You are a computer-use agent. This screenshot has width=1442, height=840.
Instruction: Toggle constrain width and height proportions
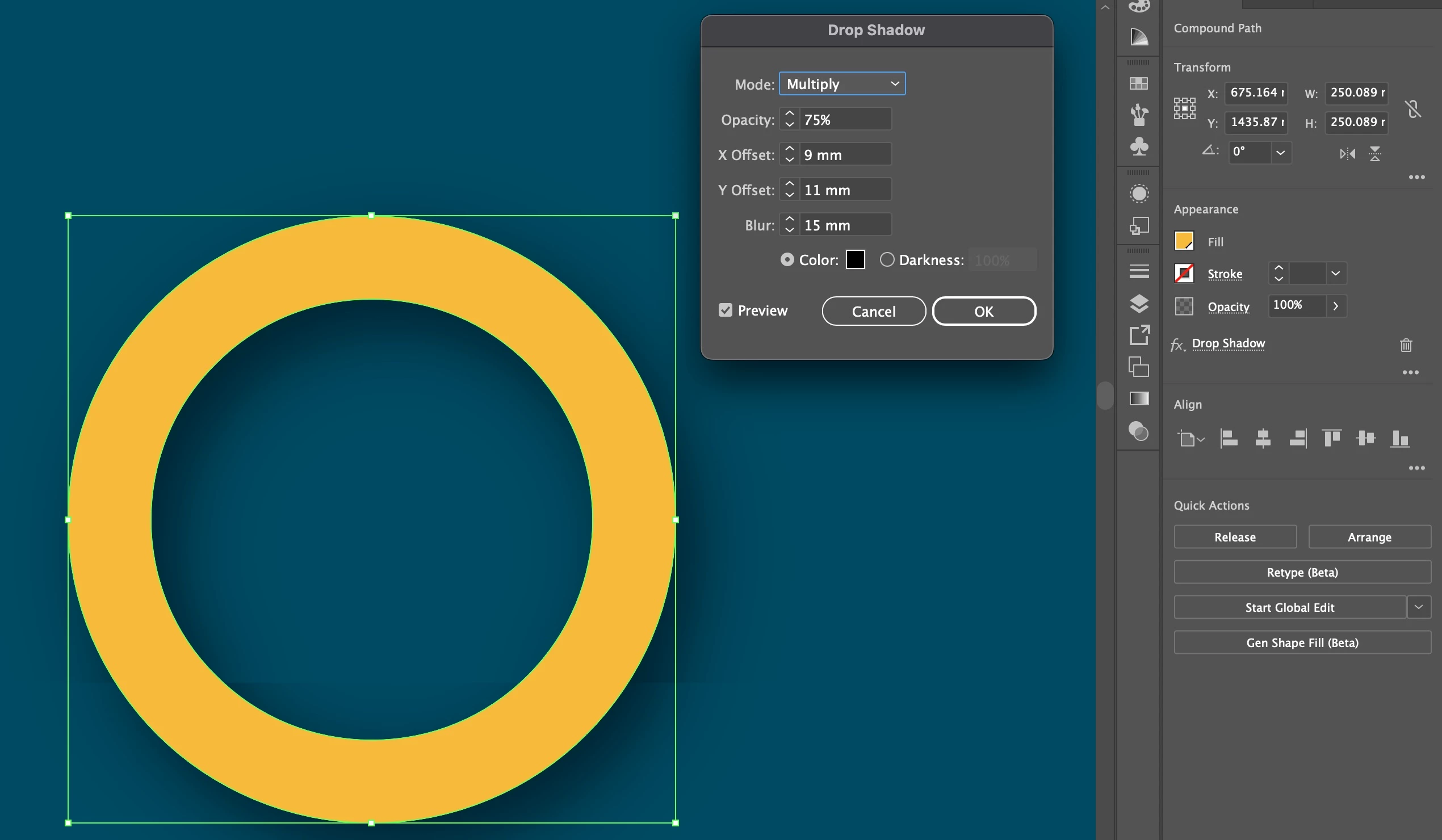click(1412, 109)
